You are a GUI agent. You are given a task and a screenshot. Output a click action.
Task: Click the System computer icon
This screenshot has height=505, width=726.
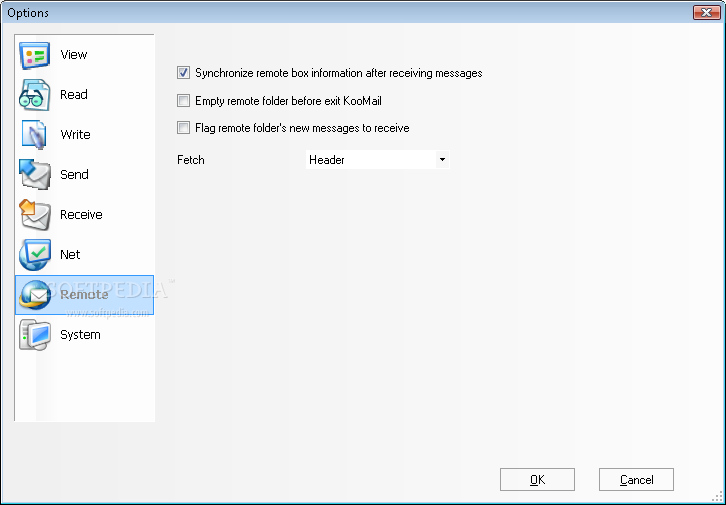(34, 335)
